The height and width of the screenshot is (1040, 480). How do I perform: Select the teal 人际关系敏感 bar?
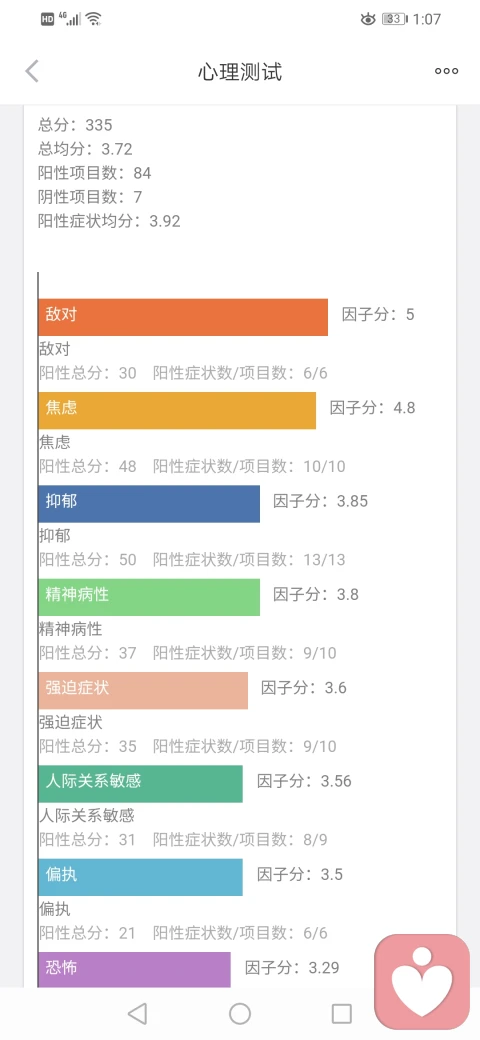(x=141, y=784)
